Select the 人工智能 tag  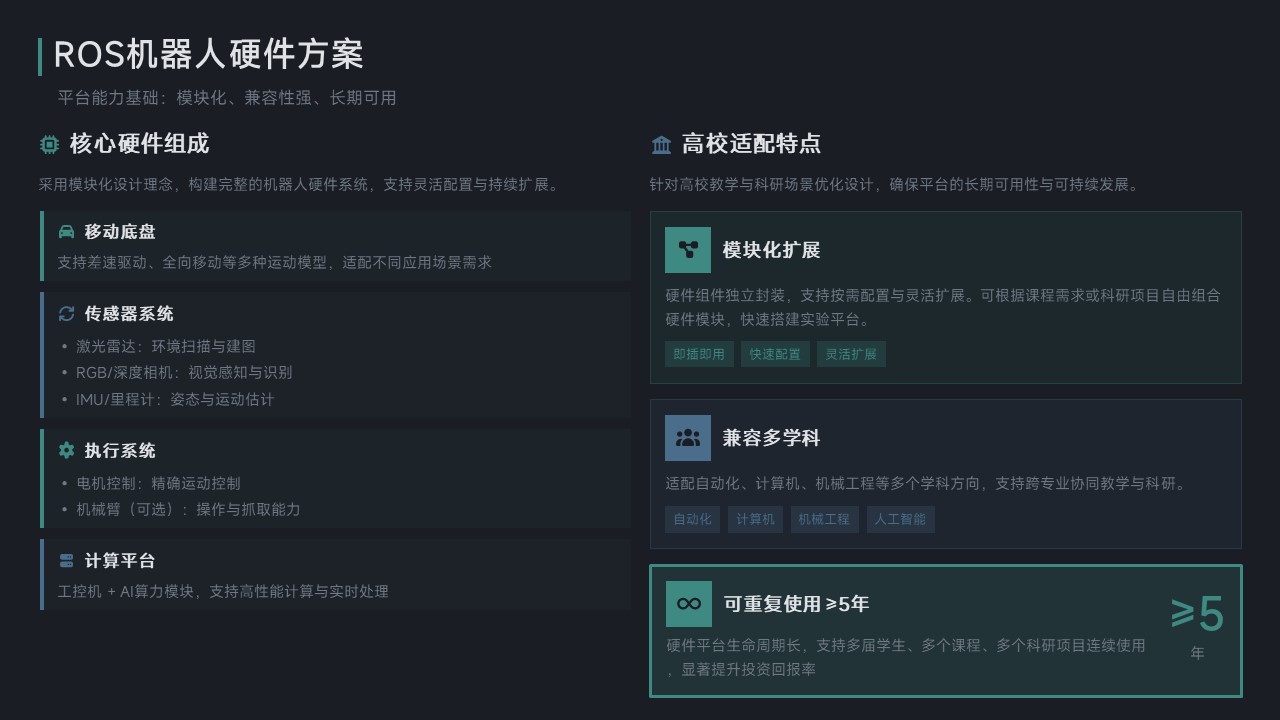(x=900, y=519)
